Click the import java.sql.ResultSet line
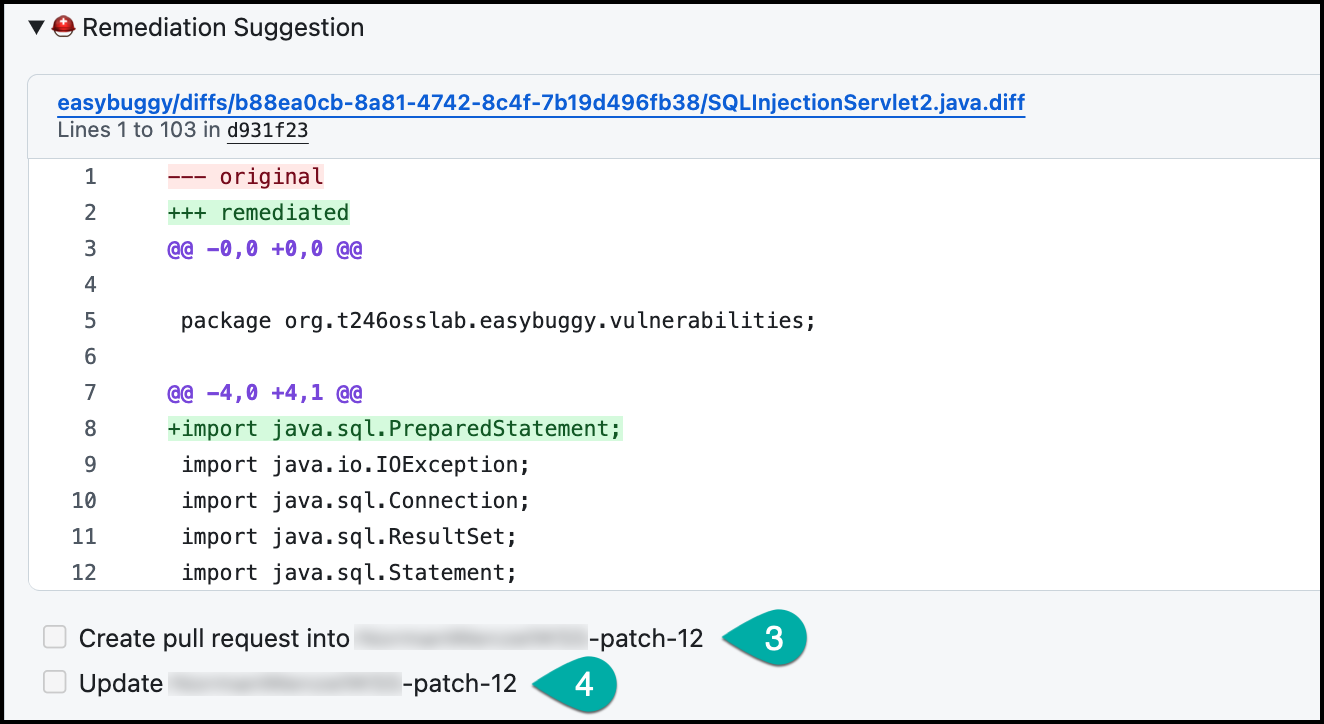 point(349,537)
